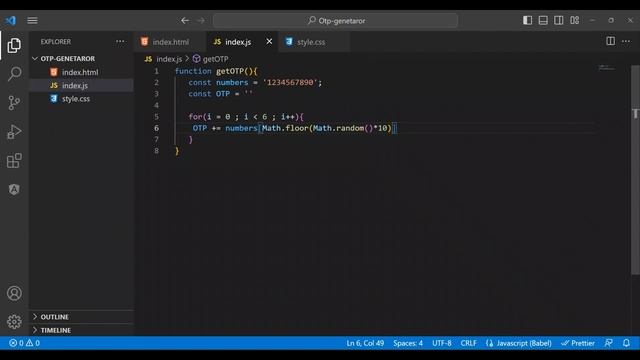Split the editor to the right

pyautogui.click(x=610, y=41)
